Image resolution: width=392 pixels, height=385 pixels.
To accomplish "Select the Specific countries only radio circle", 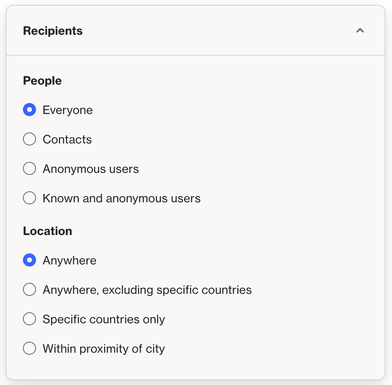I will (29, 319).
